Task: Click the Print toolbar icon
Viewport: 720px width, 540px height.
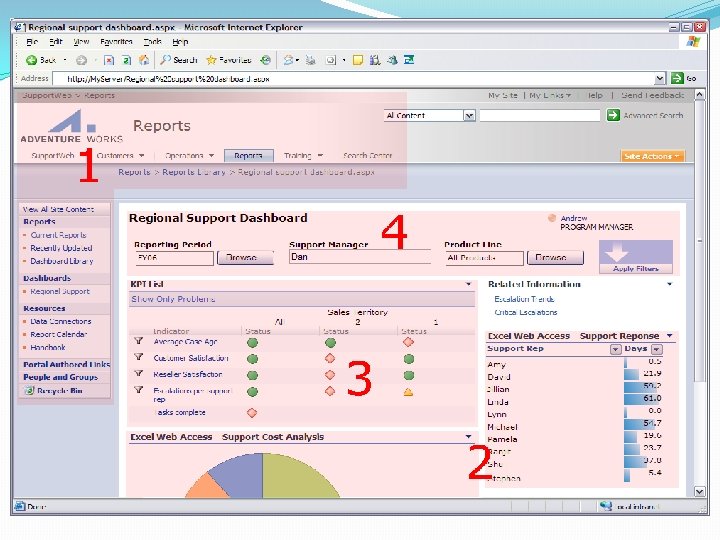Action: coord(311,60)
